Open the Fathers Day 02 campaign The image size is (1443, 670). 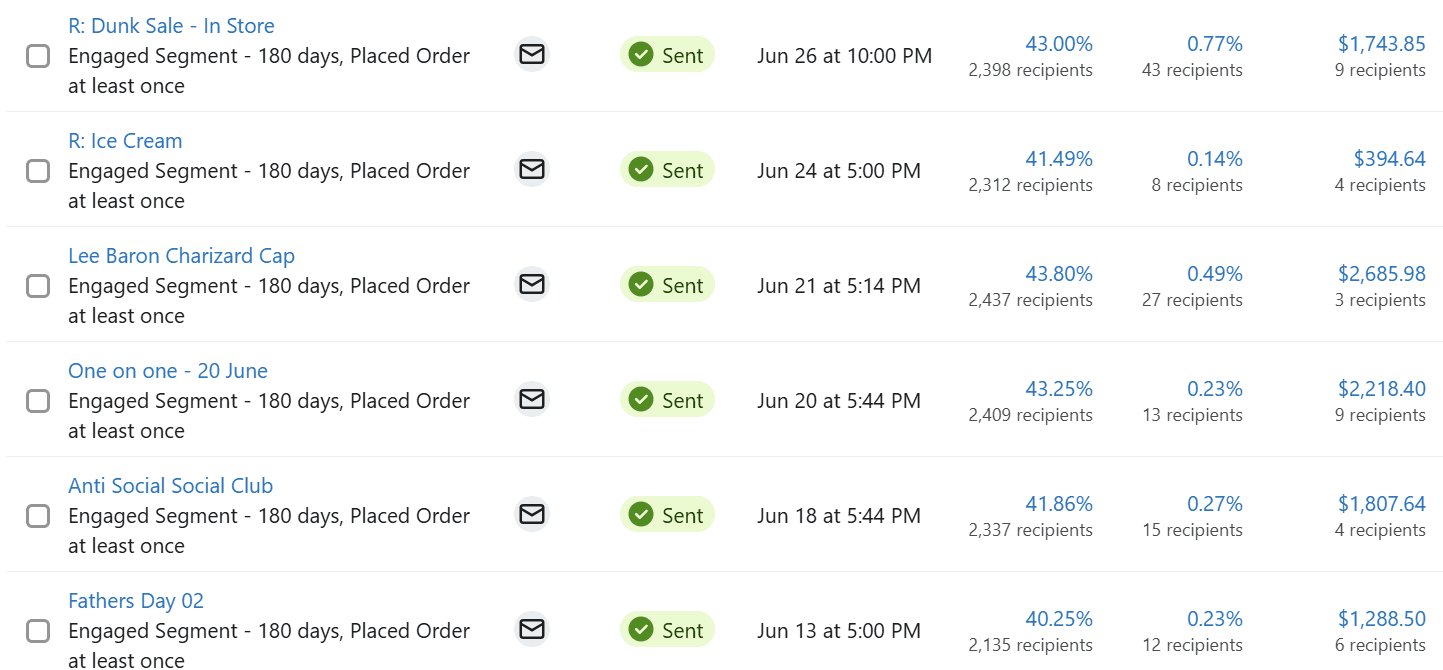[136, 600]
